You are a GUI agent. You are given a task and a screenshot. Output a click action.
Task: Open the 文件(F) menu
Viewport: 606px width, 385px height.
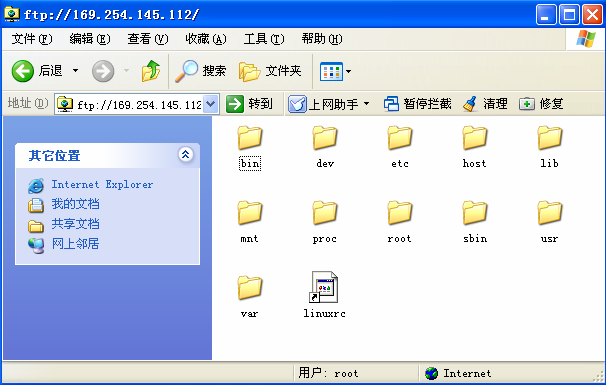coord(32,39)
